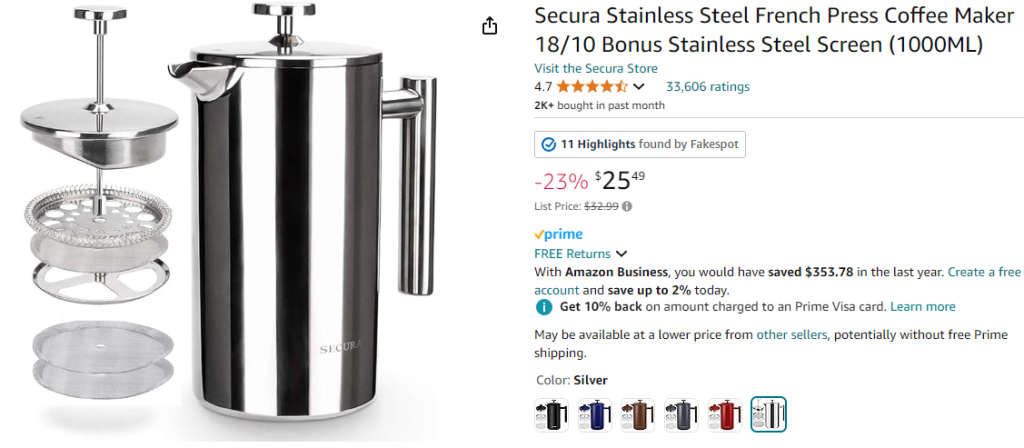Click the List Price info icon
Image resolution: width=1024 pixels, height=448 pixels.
click(627, 207)
